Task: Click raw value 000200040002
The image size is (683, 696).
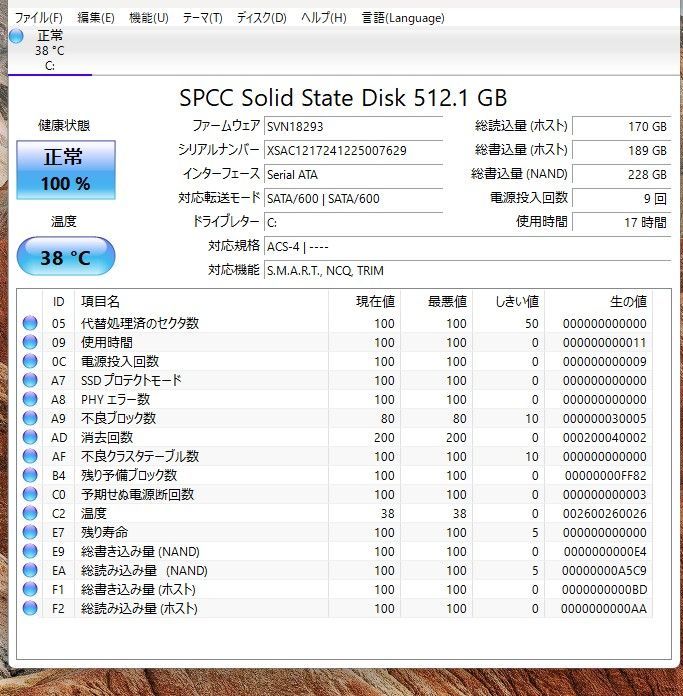Action: [604, 438]
